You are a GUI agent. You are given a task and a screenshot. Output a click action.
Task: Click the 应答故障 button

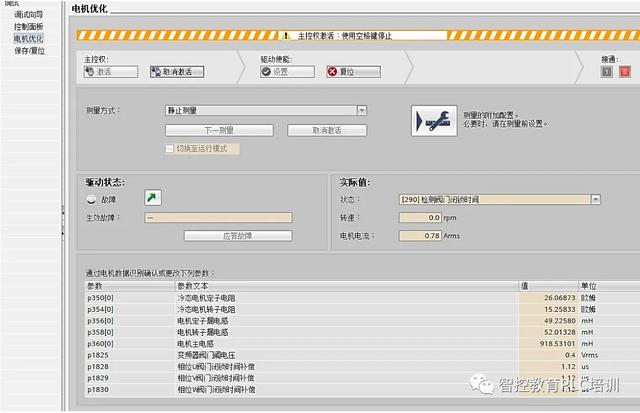[238, 236]
